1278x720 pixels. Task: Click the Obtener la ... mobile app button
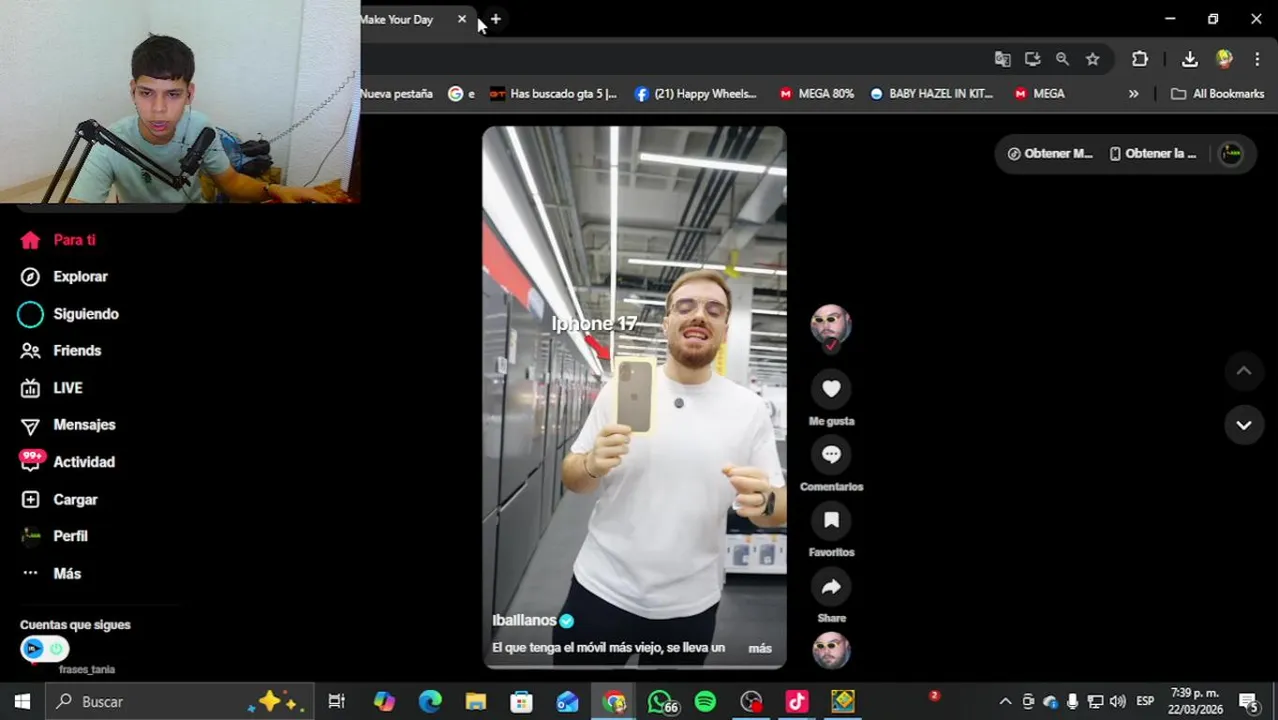click(x=1153, y=154)
